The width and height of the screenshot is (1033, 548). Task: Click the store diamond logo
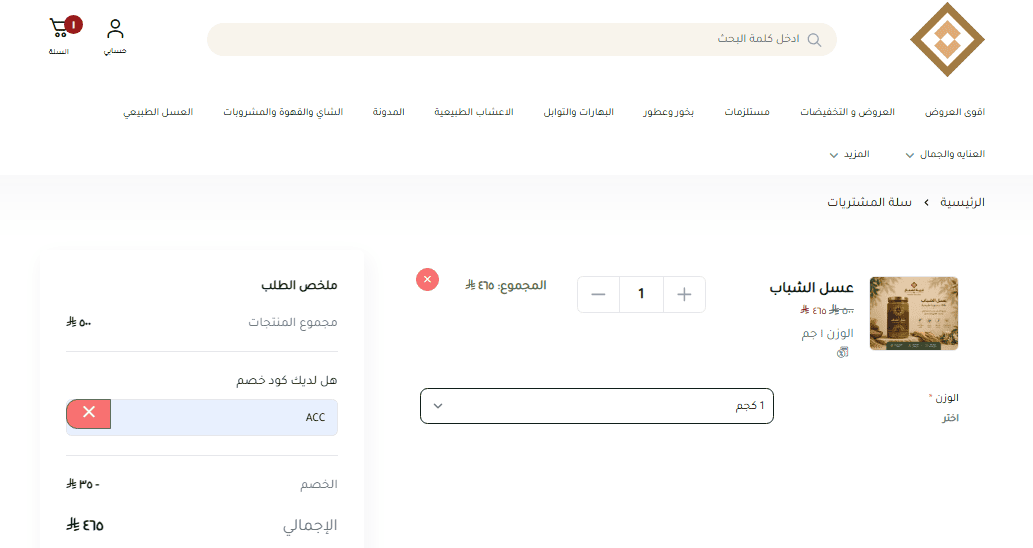pyautogui.click(x=947, y=40)
